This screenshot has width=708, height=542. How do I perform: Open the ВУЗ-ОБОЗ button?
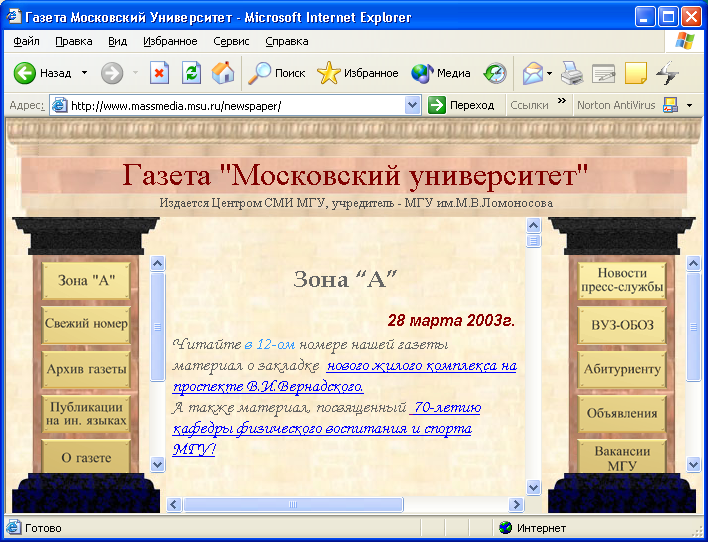click(x=622, y=325)
